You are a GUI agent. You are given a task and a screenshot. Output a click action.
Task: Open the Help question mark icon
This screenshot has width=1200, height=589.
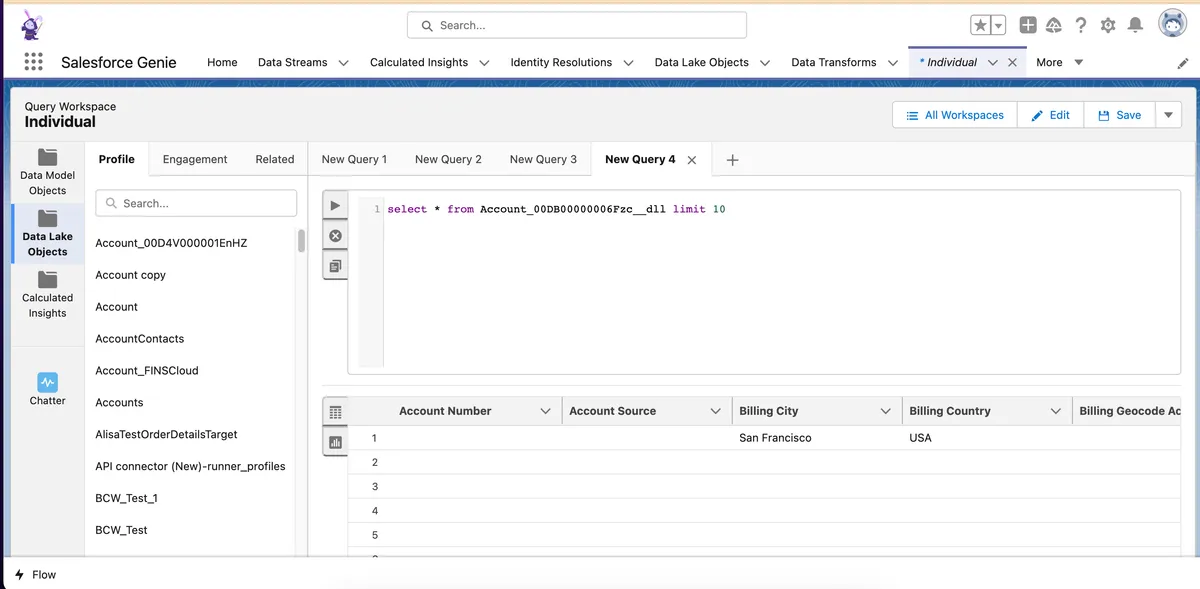(1081, 25)
